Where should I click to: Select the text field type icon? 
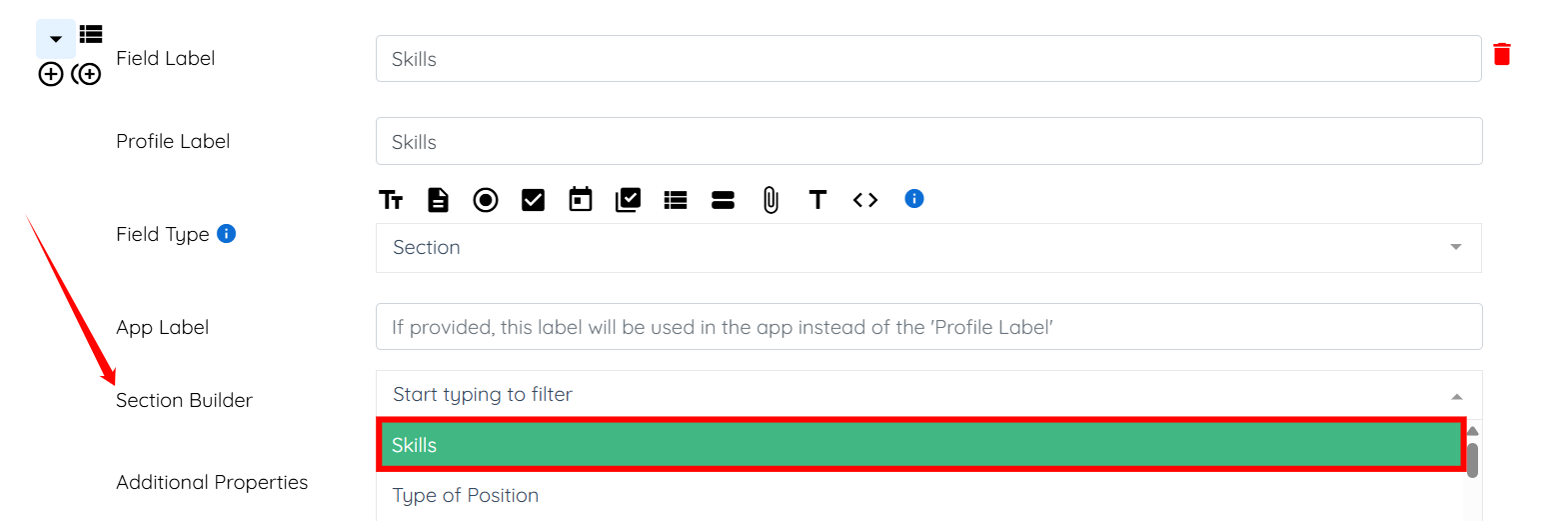[x=391, y=200]
